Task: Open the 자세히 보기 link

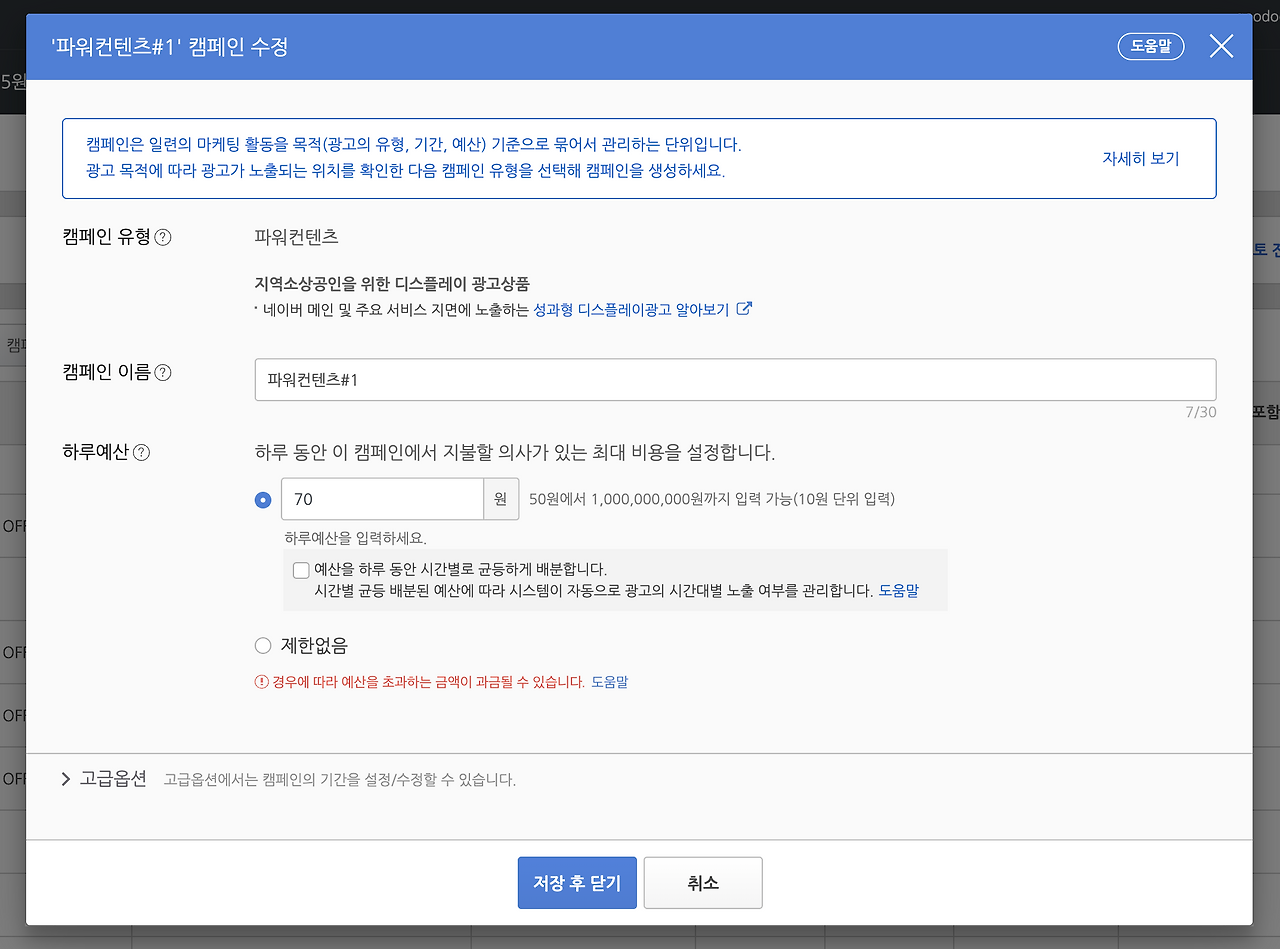Action: click(1140, 157)
